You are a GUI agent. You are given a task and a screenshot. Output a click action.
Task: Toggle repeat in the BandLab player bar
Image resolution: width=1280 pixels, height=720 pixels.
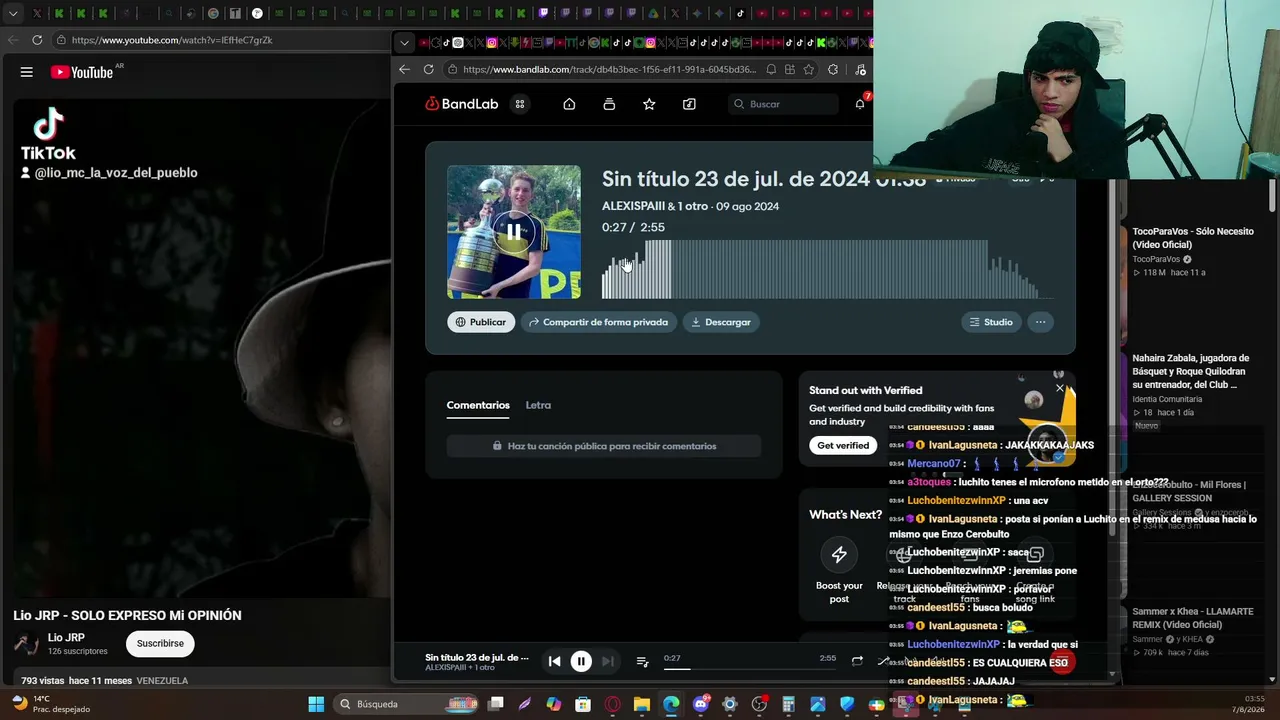[x=857, y=661]
